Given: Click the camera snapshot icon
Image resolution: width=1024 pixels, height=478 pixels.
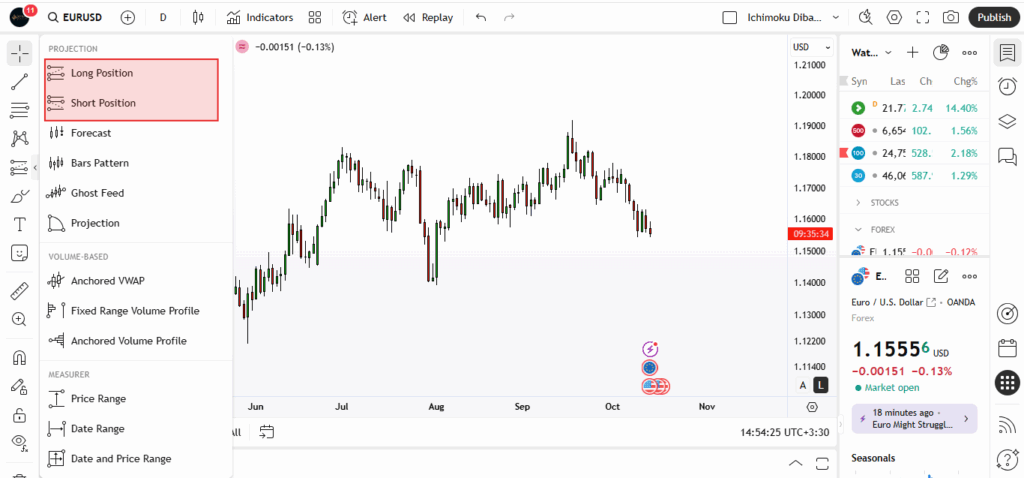Looking at the screenshot, I should click(950, 17).
